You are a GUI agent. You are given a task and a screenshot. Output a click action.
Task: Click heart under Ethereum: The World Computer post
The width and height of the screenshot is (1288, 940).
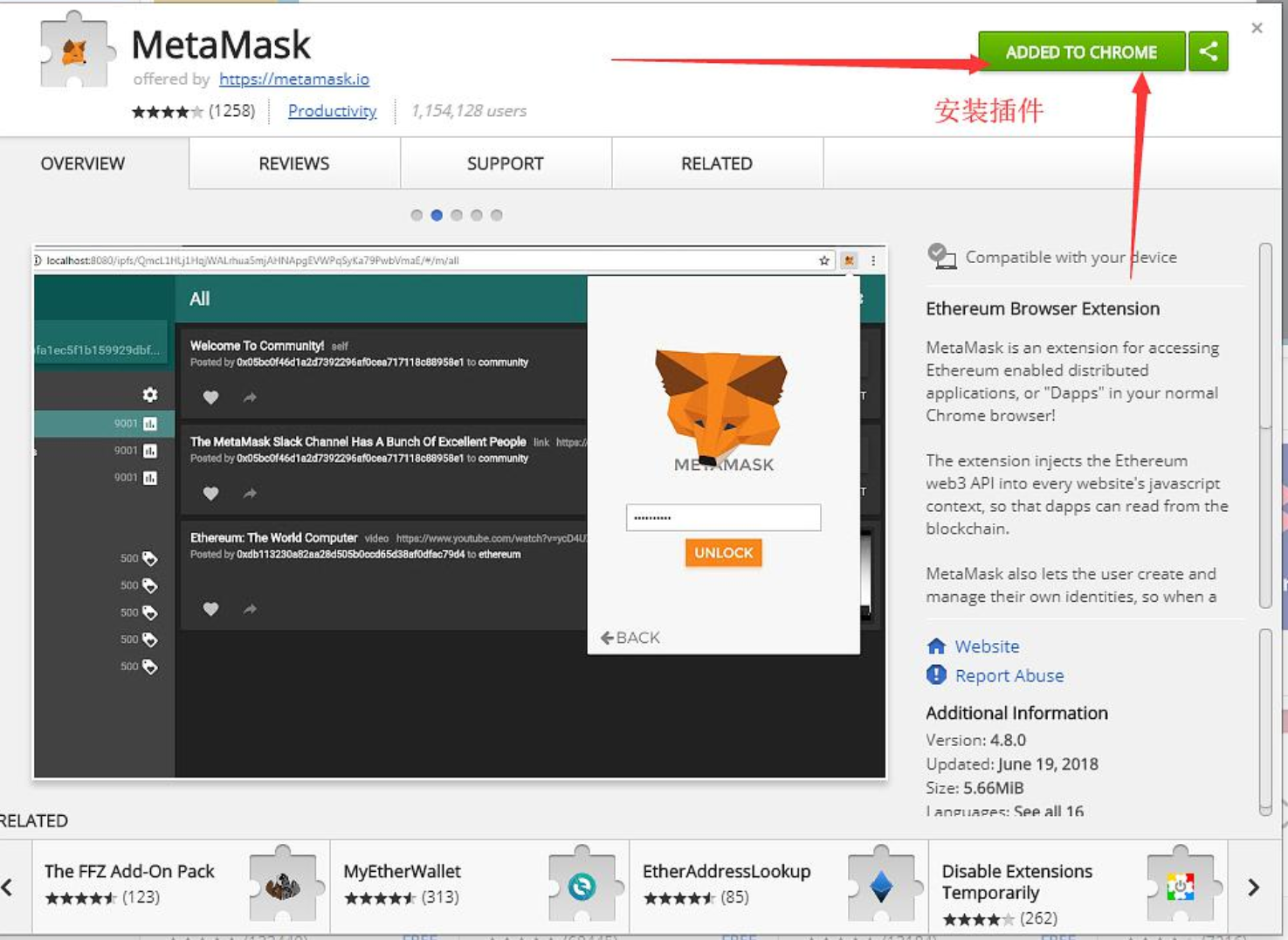(210, 609)
